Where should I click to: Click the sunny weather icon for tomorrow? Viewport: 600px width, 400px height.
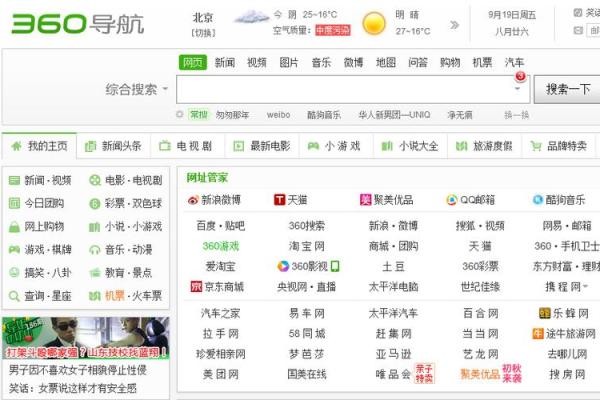point(374,23)
